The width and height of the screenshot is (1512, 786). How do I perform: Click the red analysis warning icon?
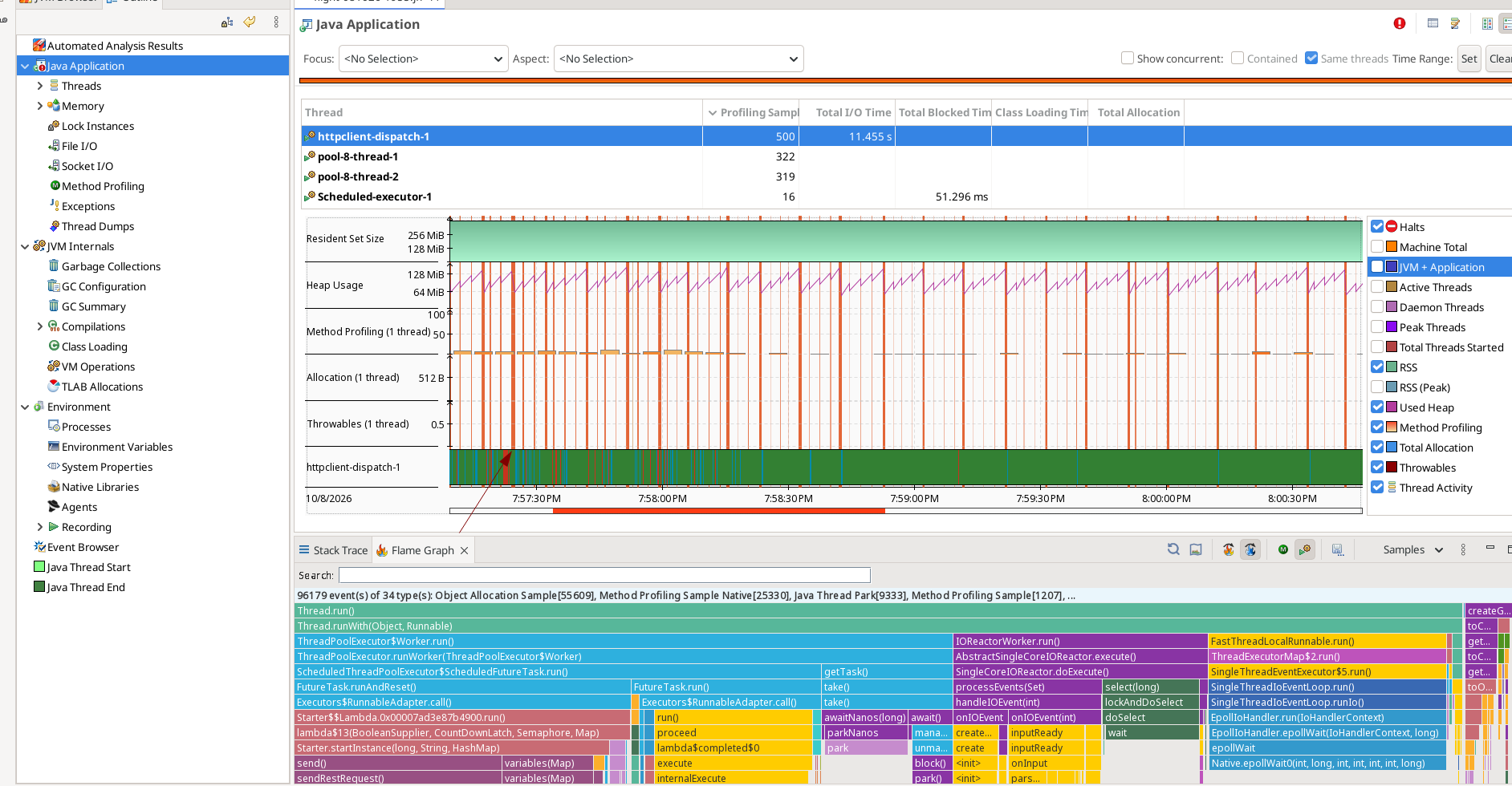1400,23
